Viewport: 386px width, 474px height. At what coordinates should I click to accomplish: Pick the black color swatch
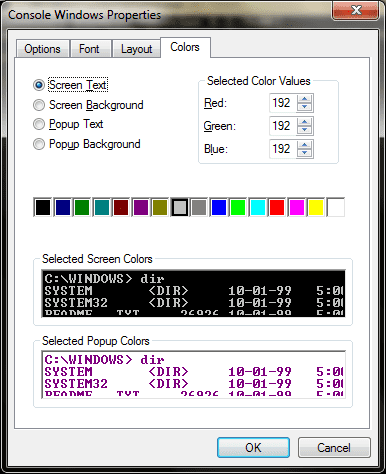(43, 207)
